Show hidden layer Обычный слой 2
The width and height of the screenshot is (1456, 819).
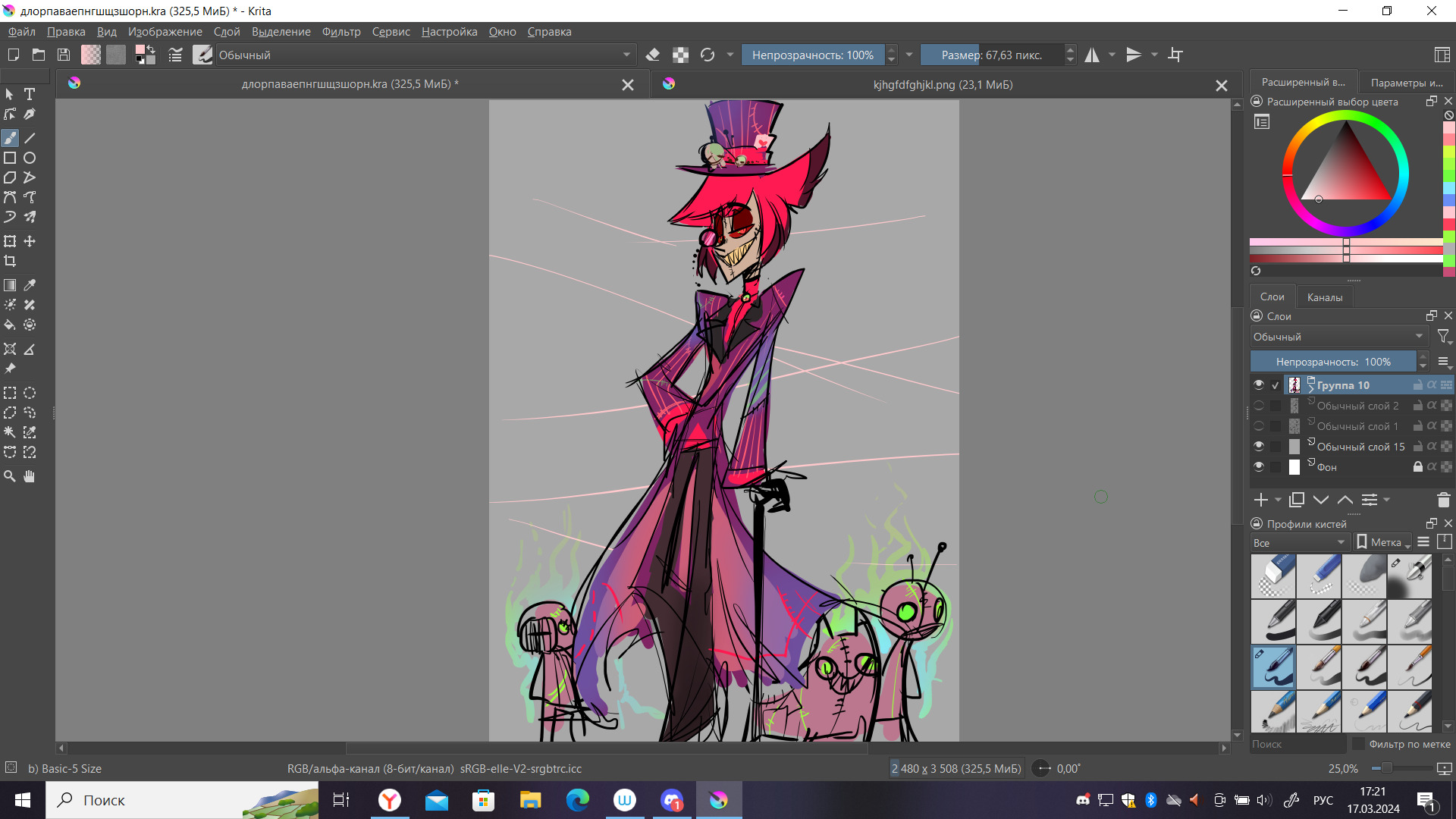(1259, 406)
